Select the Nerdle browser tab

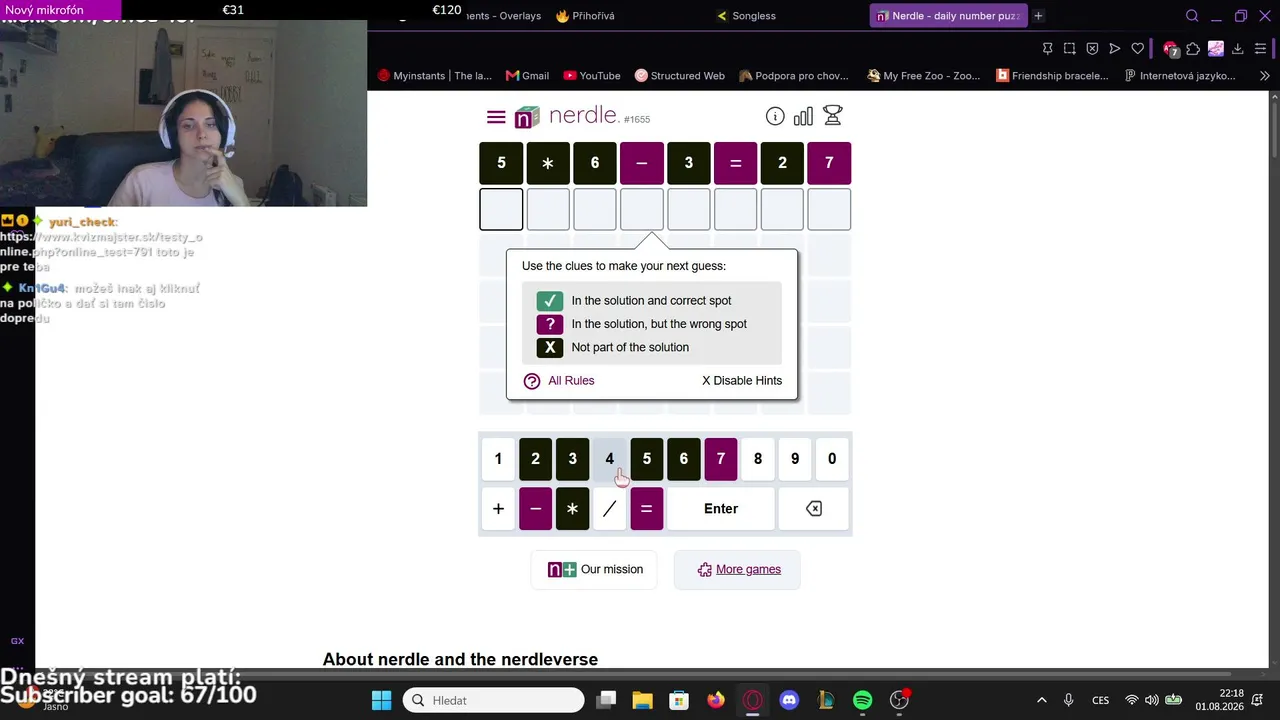[x=948, y=16]
